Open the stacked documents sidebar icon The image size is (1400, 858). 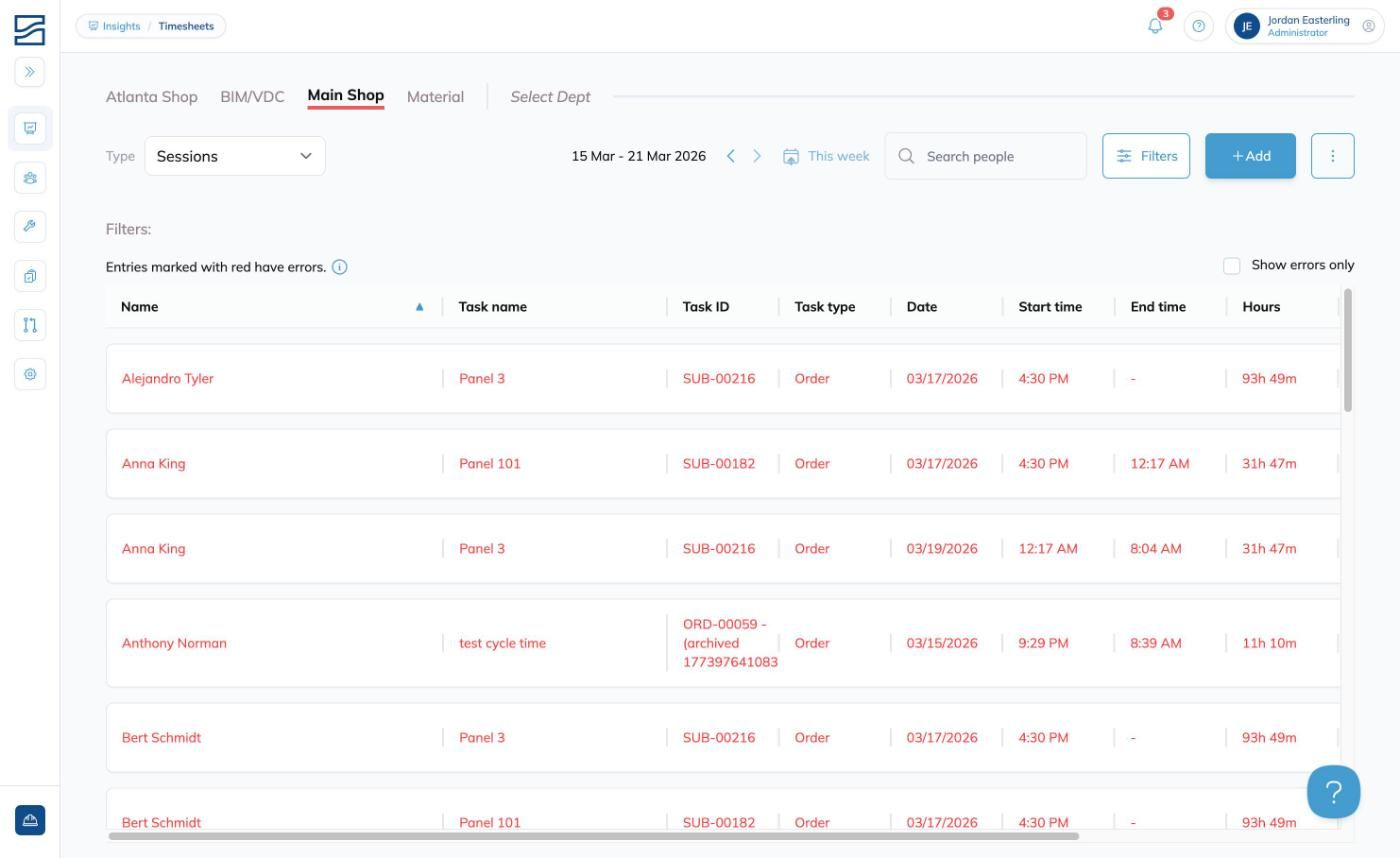tap(30, 276)
